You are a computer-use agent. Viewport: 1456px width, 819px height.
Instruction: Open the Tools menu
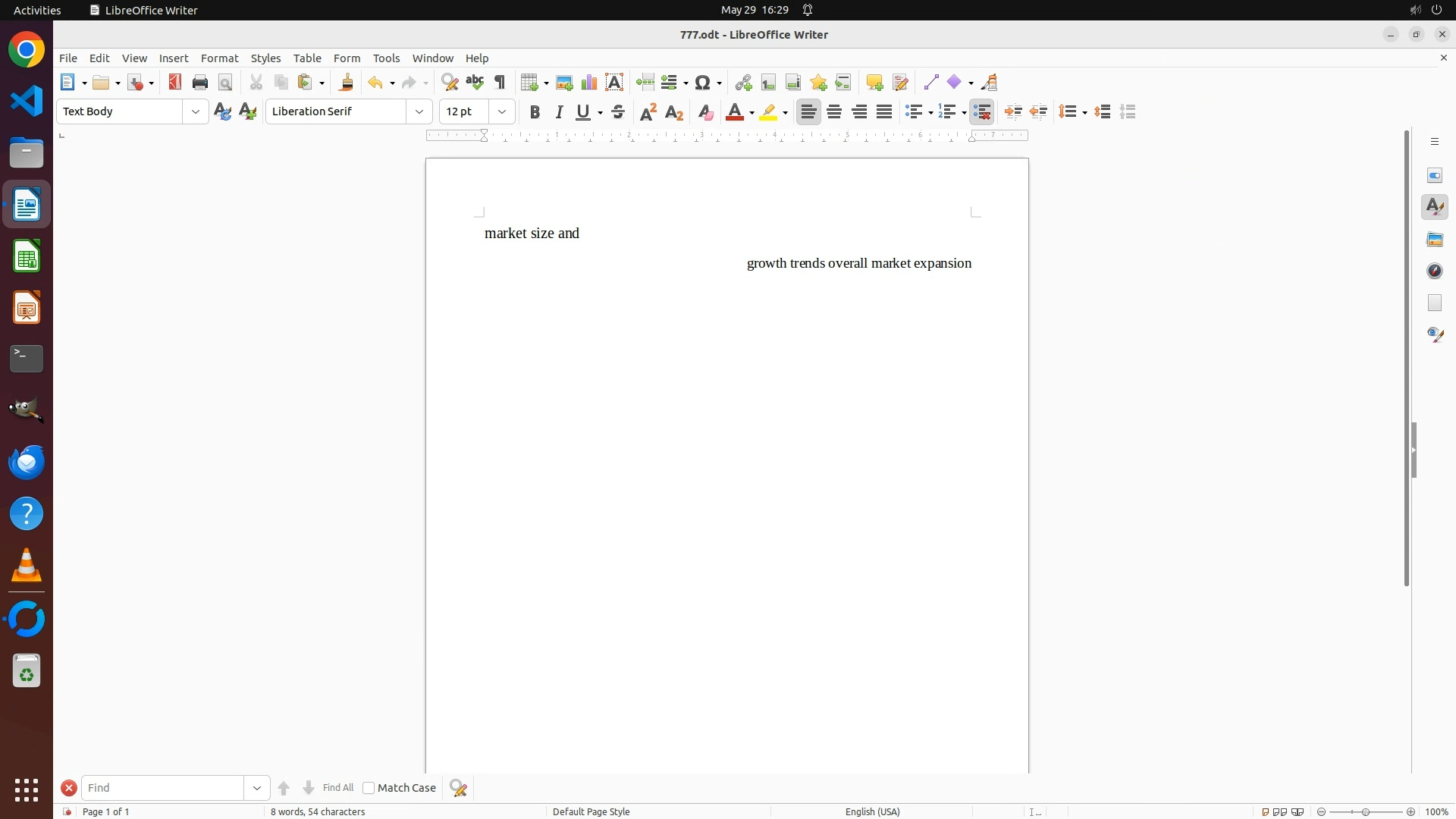(x=386, y=58)
